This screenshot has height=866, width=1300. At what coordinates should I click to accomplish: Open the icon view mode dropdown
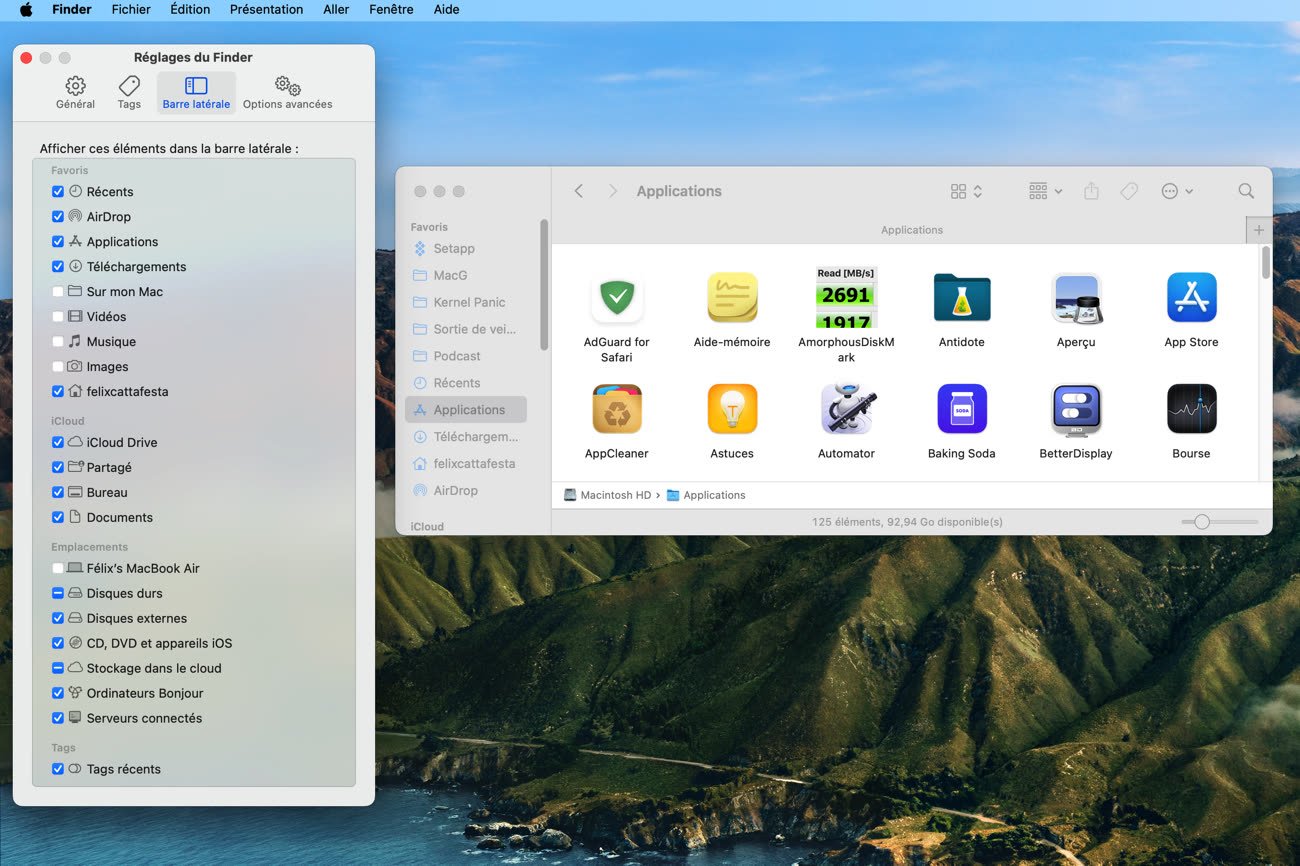point(966,191)
